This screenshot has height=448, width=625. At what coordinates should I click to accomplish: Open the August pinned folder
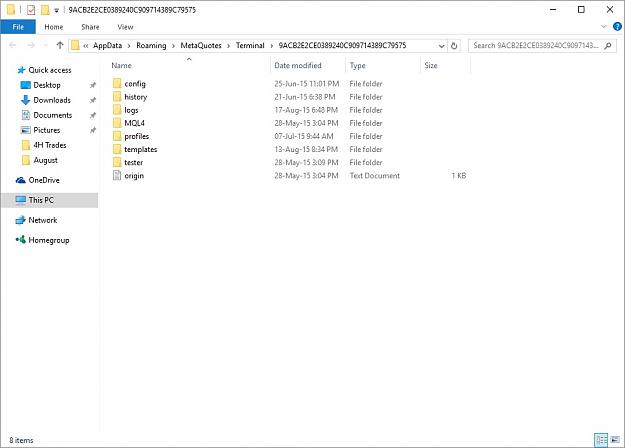[x=45, y=160]
